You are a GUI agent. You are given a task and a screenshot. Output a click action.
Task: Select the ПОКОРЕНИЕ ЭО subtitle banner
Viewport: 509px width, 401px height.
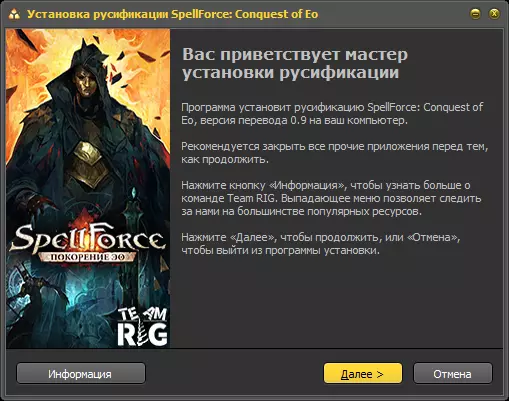click(87, 257)
